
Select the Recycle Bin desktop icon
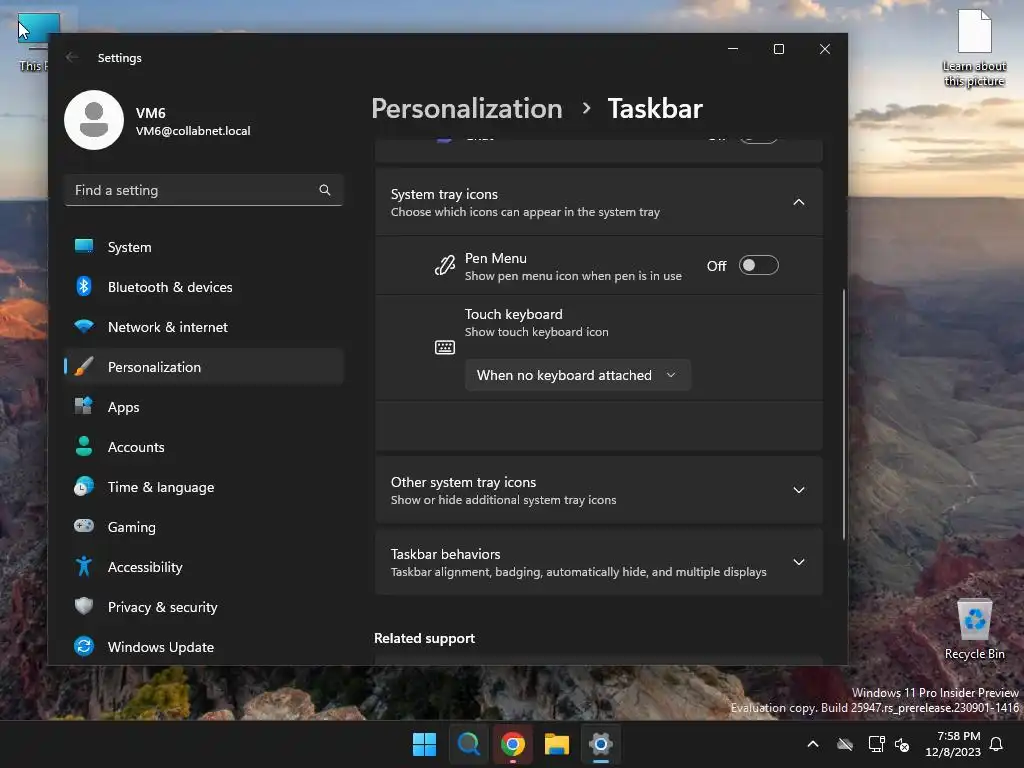(974, 630)
